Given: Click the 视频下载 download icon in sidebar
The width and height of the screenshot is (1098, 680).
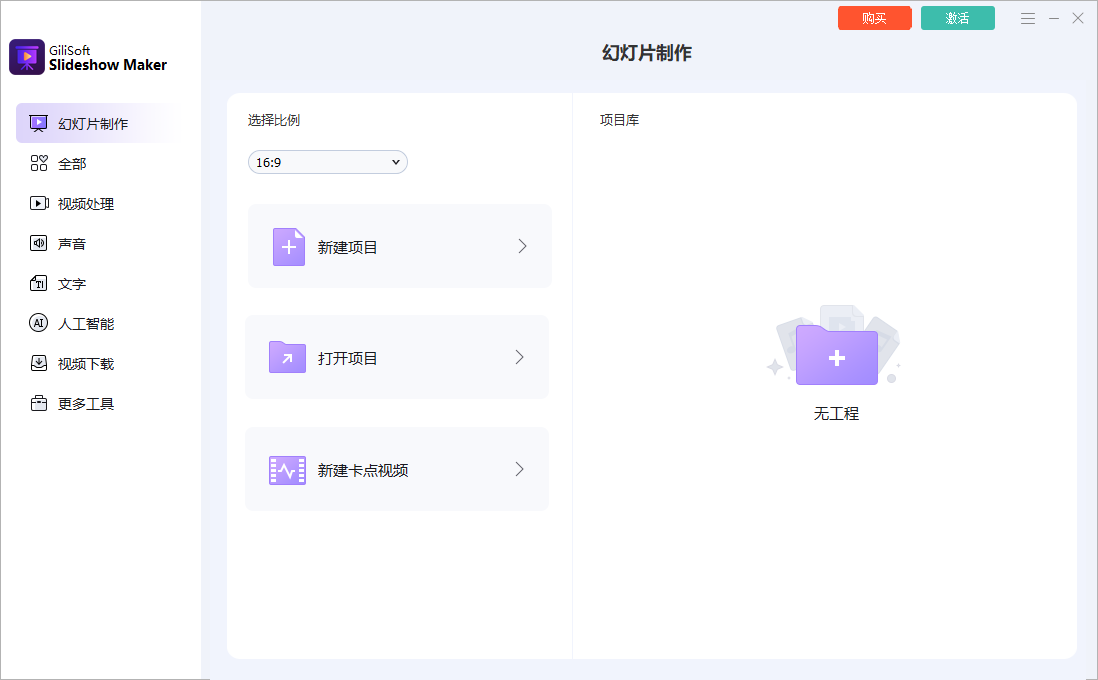Looking at the screenshot, I should (x=39, y=363).
